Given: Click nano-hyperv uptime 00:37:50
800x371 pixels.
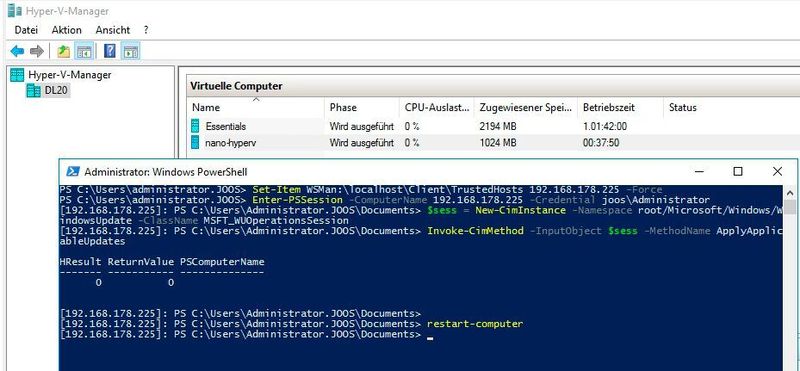Looking at the screenshot, I should click(x=601, y=143).
